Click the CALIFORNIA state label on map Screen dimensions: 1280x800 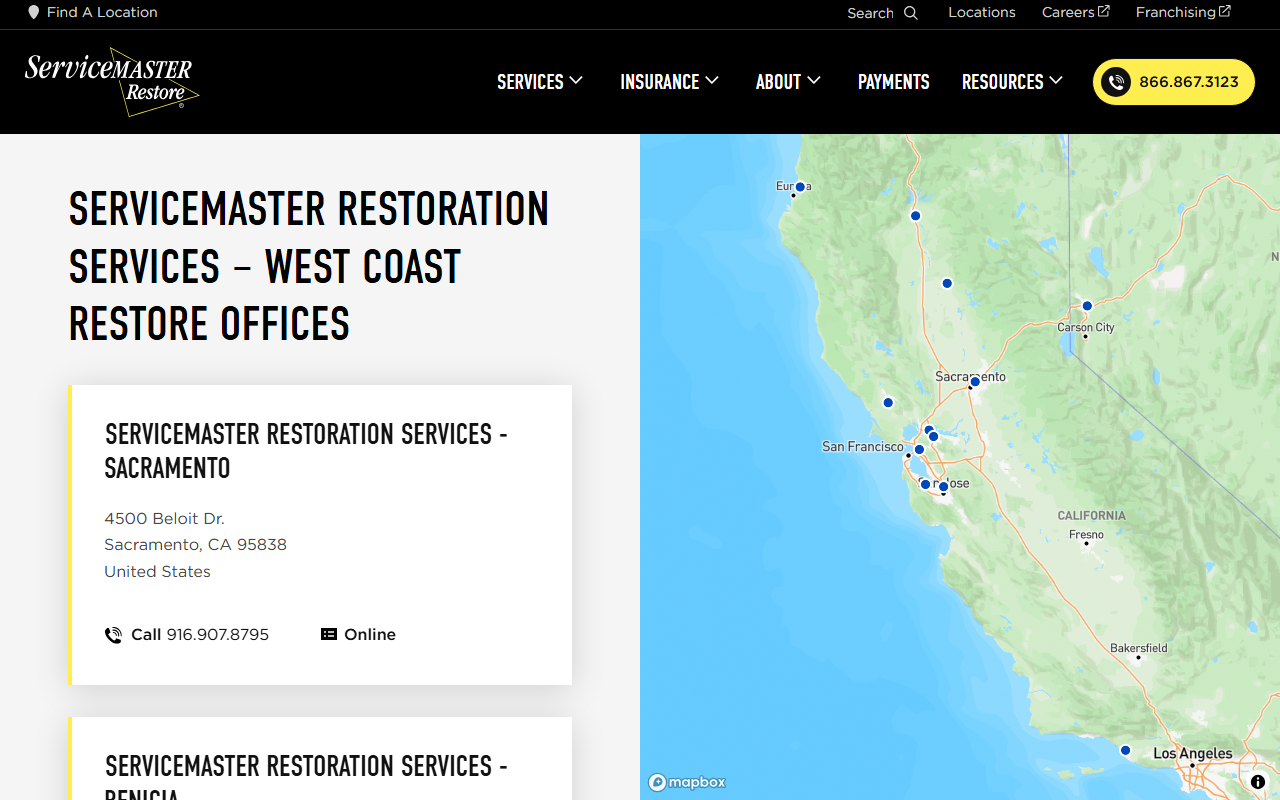(x=1092, y=516)
